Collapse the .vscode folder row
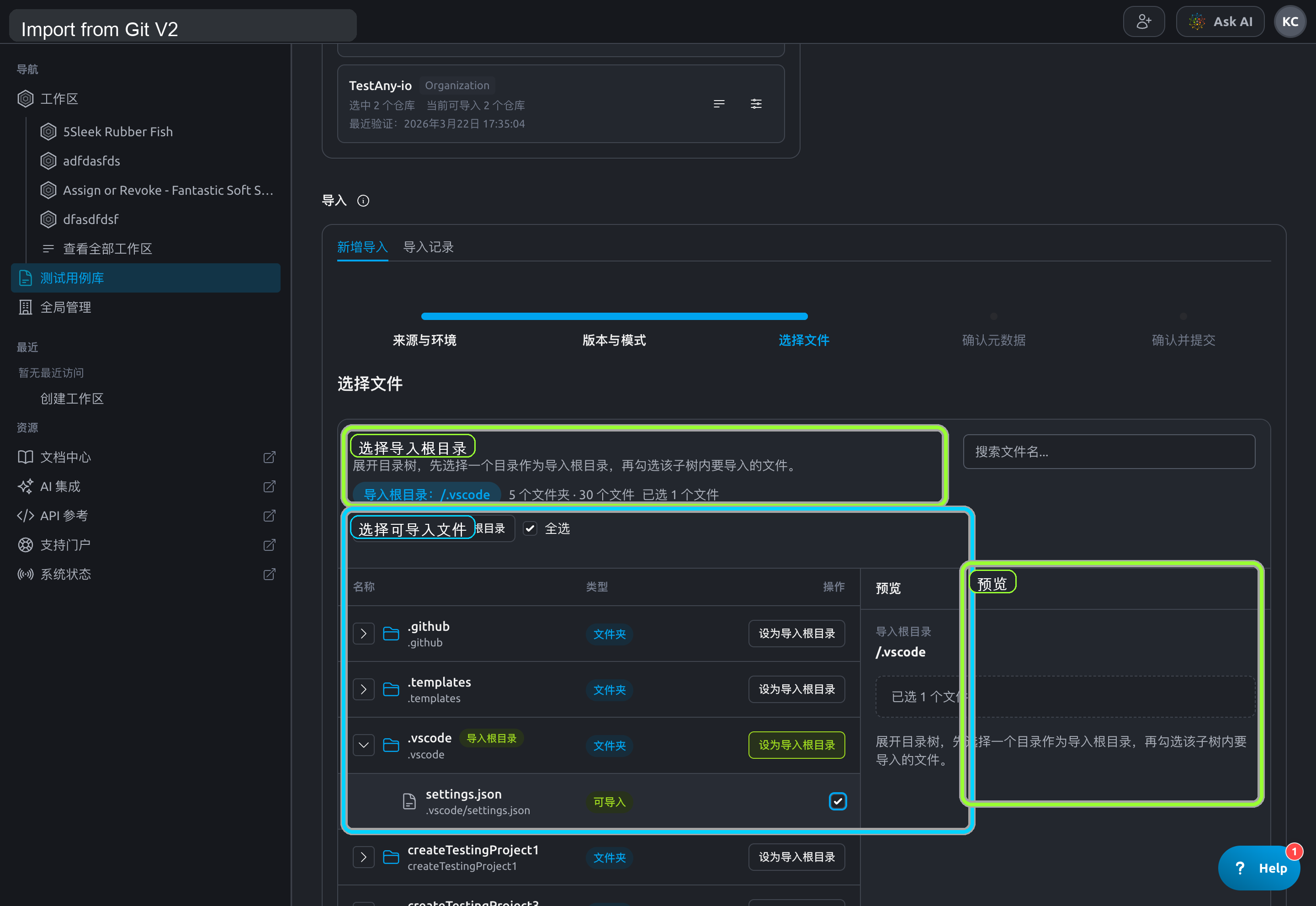Image resolution: width=1316 pixels, height=906 pixels. pyautogui.click(x=364, y=746)
